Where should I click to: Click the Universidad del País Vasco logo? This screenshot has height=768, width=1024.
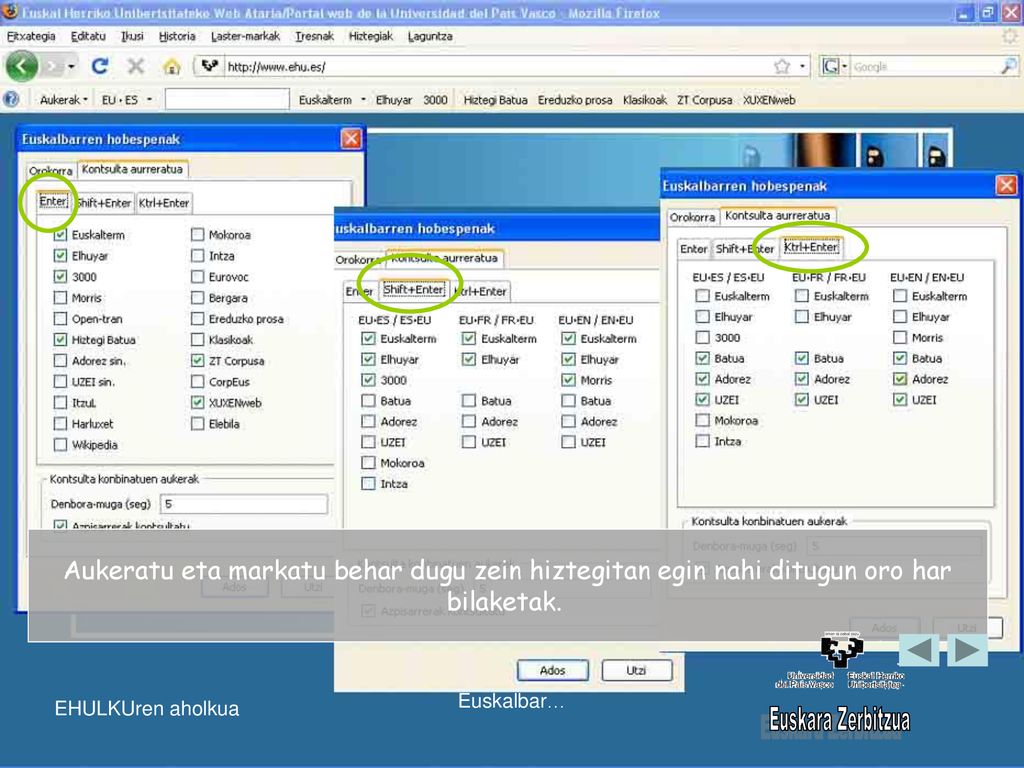point(841,662)
